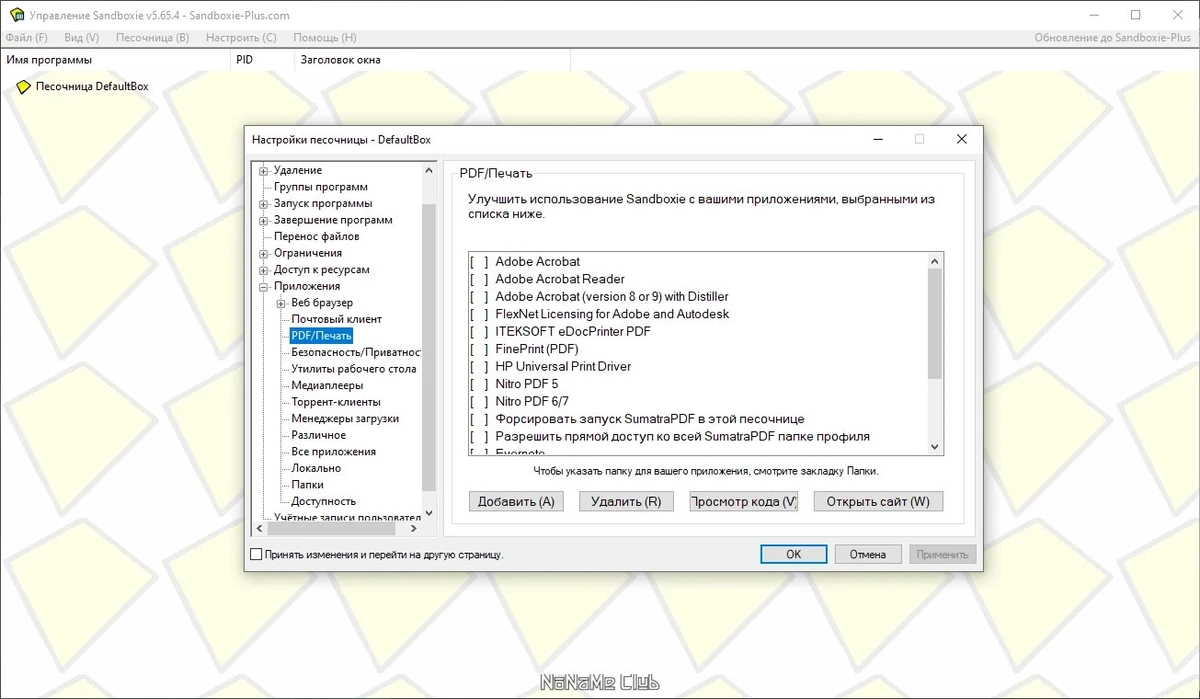Image resolution: width=1200 pixels, height=699 pixels.
Task: Toggle Adobe Acrobat Reader checkbox
Action: [x=479, y=279]
